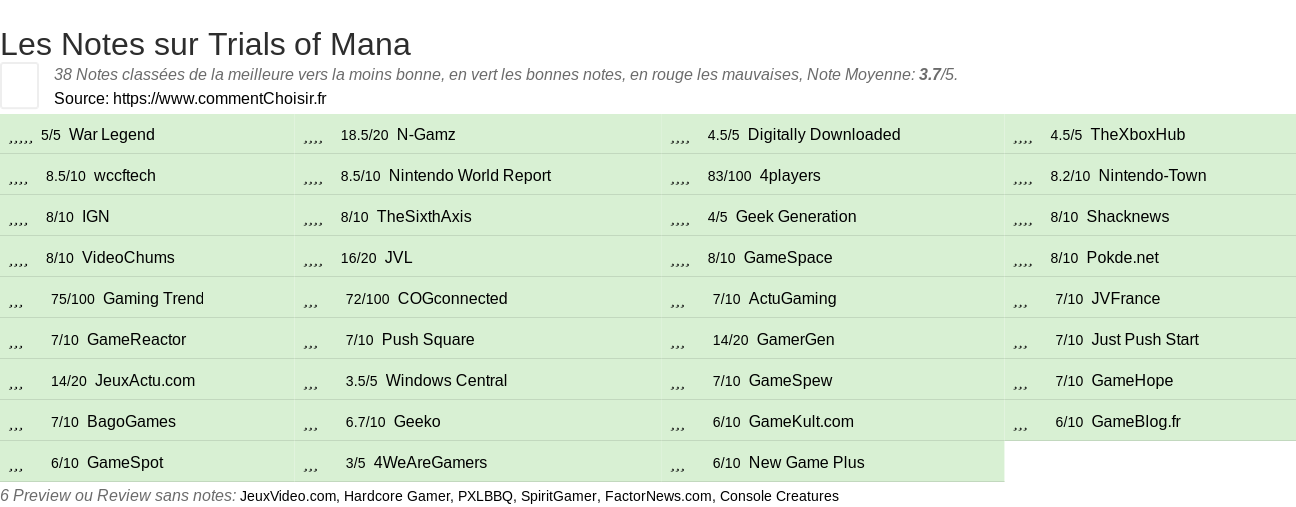Open PXLBBQ unrated review link
Screen dimensions: 1296x507
pos(485,496)
